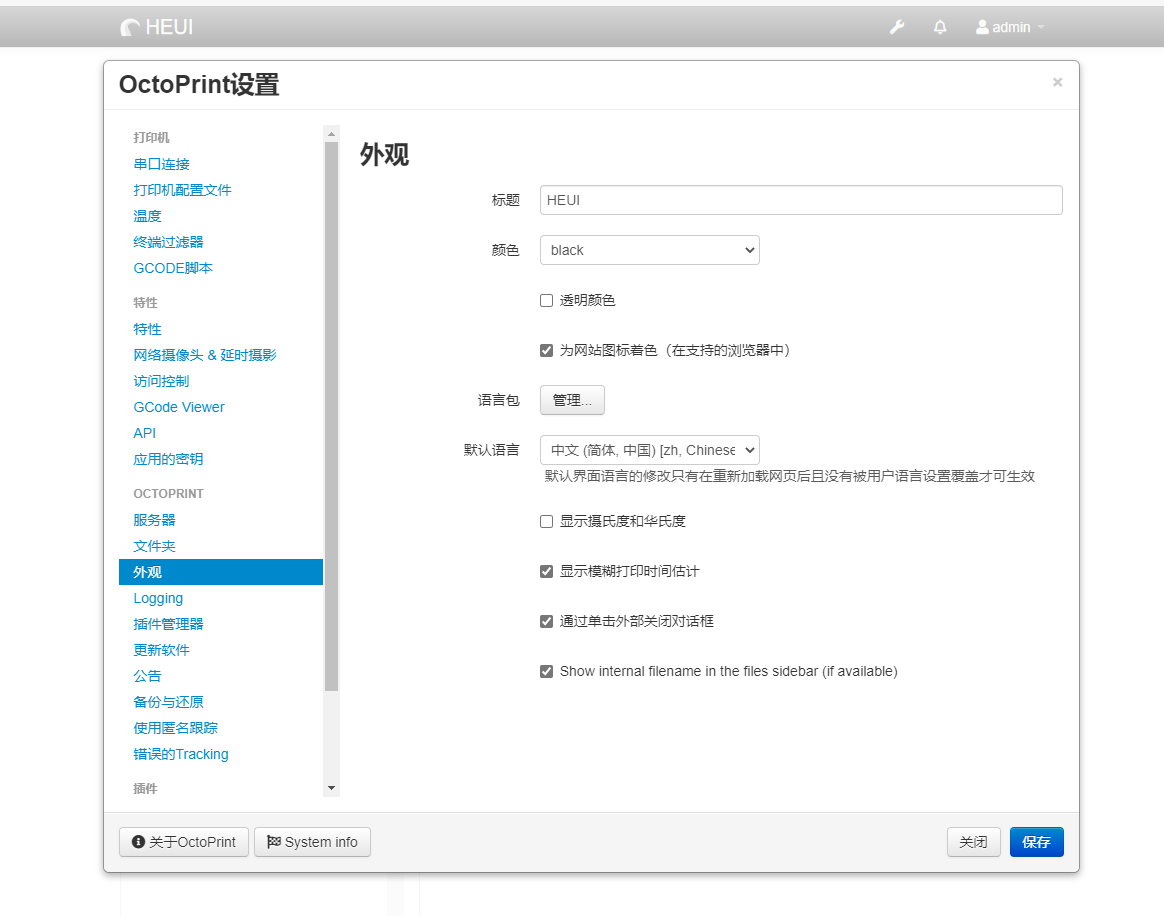Switch to 串口连接 settings section
The image size is (1164, 916).
click(x=161, y=163)
